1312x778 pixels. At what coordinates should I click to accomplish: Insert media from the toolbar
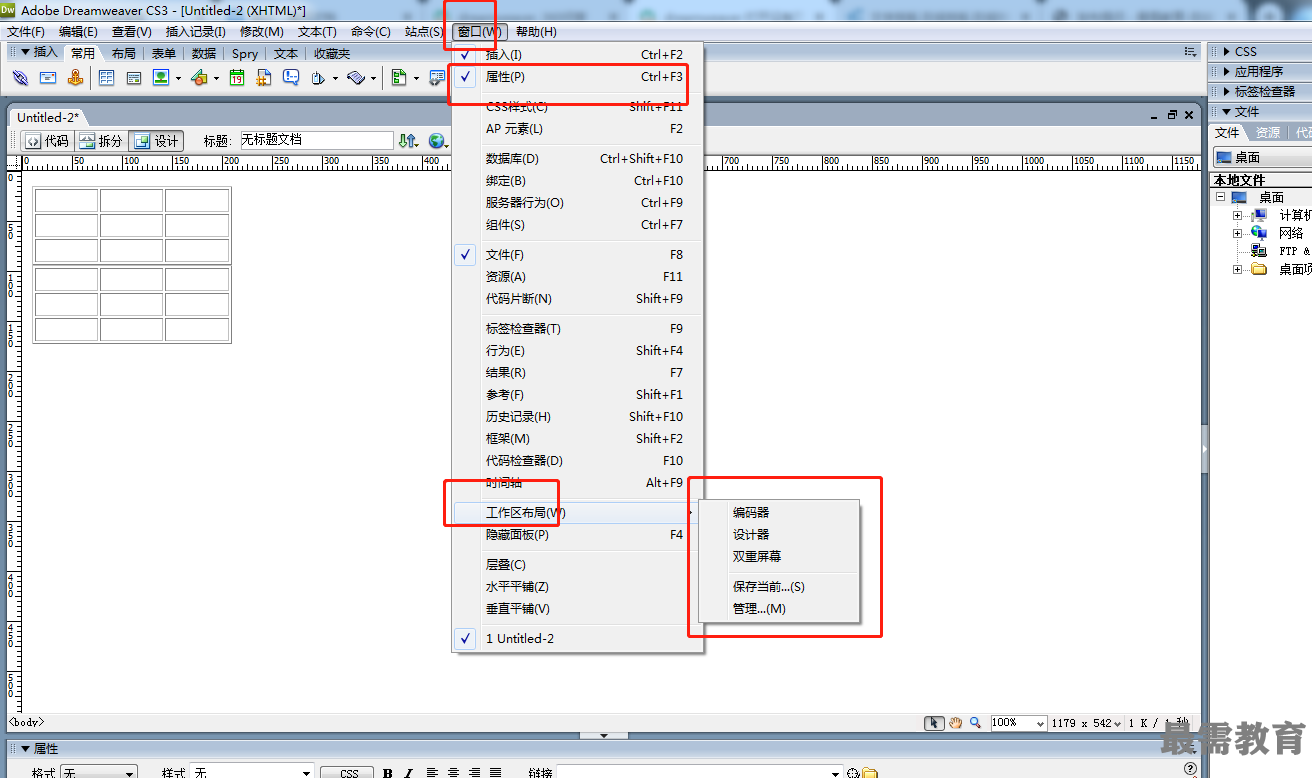click(199, 78)
